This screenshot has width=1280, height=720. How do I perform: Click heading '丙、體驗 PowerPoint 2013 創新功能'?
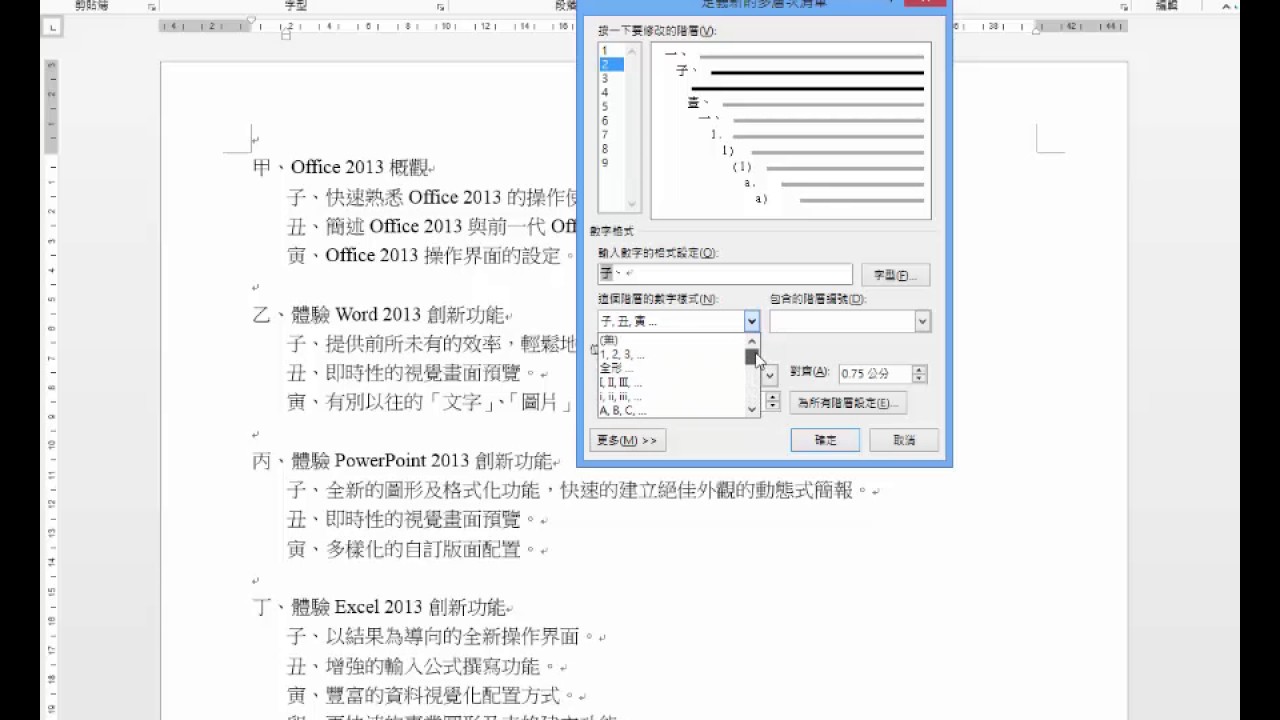(403, 461)
